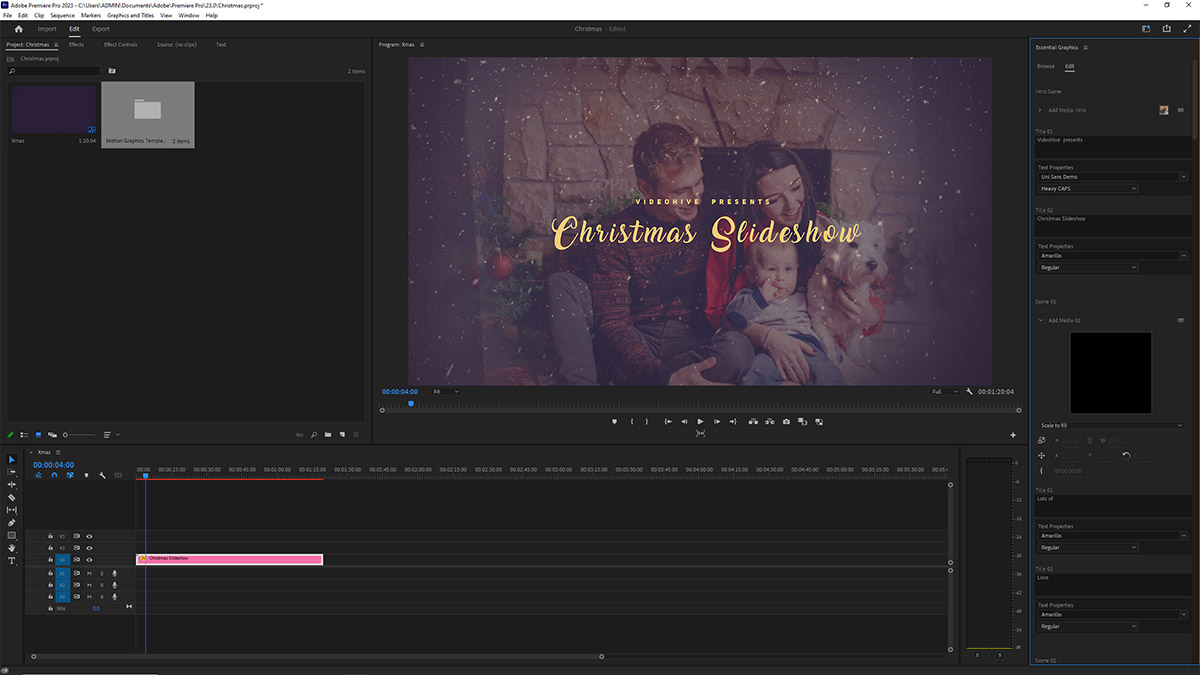This screenshot has height=675, width=1200.
Task: Open the Markers menu
Action: coord(91,15)
